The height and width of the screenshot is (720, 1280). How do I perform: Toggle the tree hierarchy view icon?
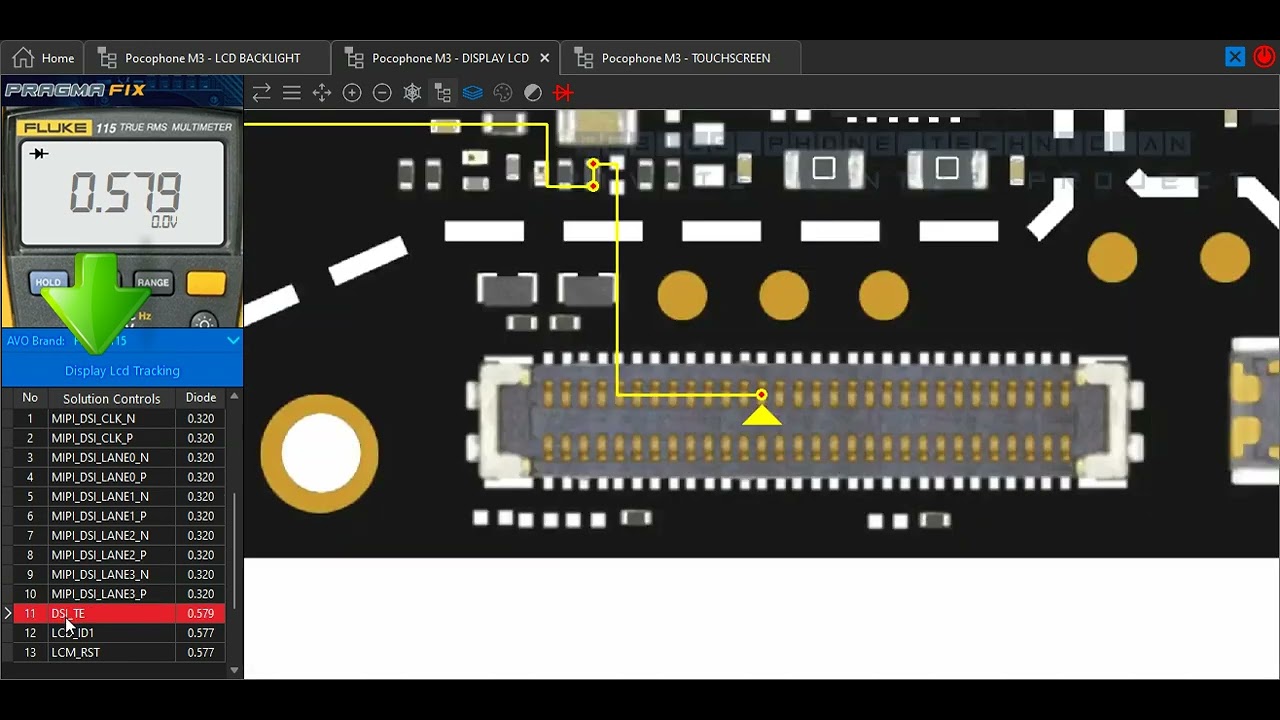pos(442,93)
